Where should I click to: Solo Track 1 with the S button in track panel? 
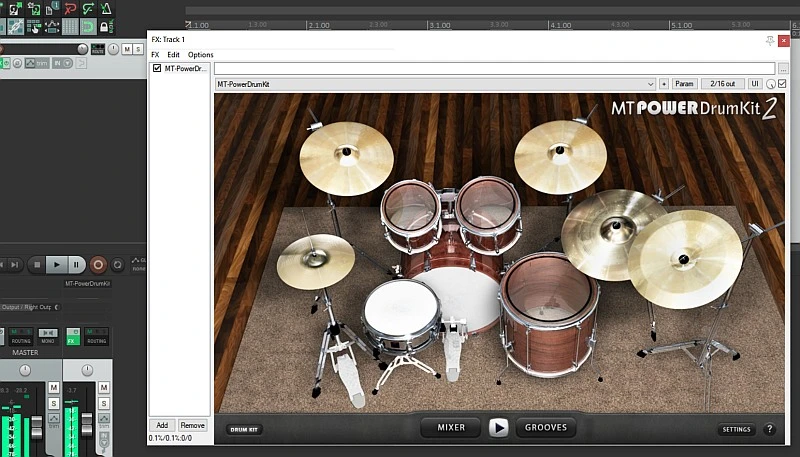click(x=138, y=49)
